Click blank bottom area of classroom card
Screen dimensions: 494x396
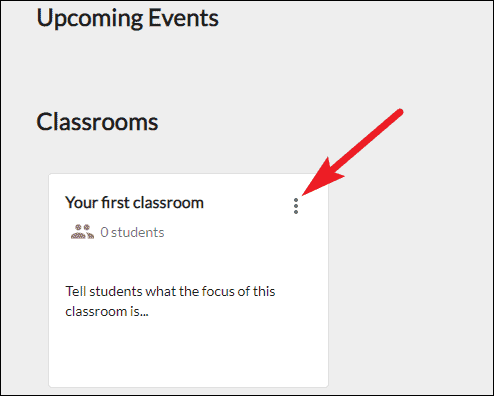(188, 355)
